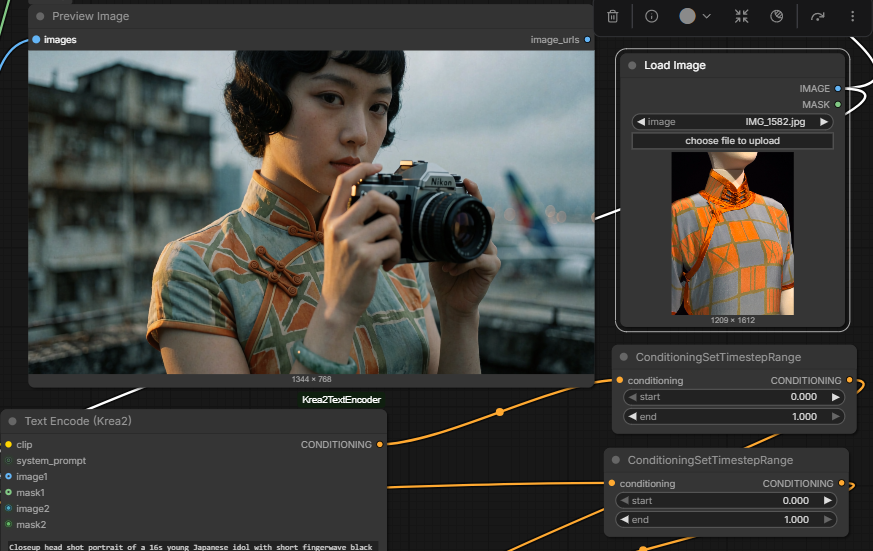Image resolution: width=873 pixels, height=551 pixels.
Task: Toggle collapse dot on Preview Image node
Action: 40,17
